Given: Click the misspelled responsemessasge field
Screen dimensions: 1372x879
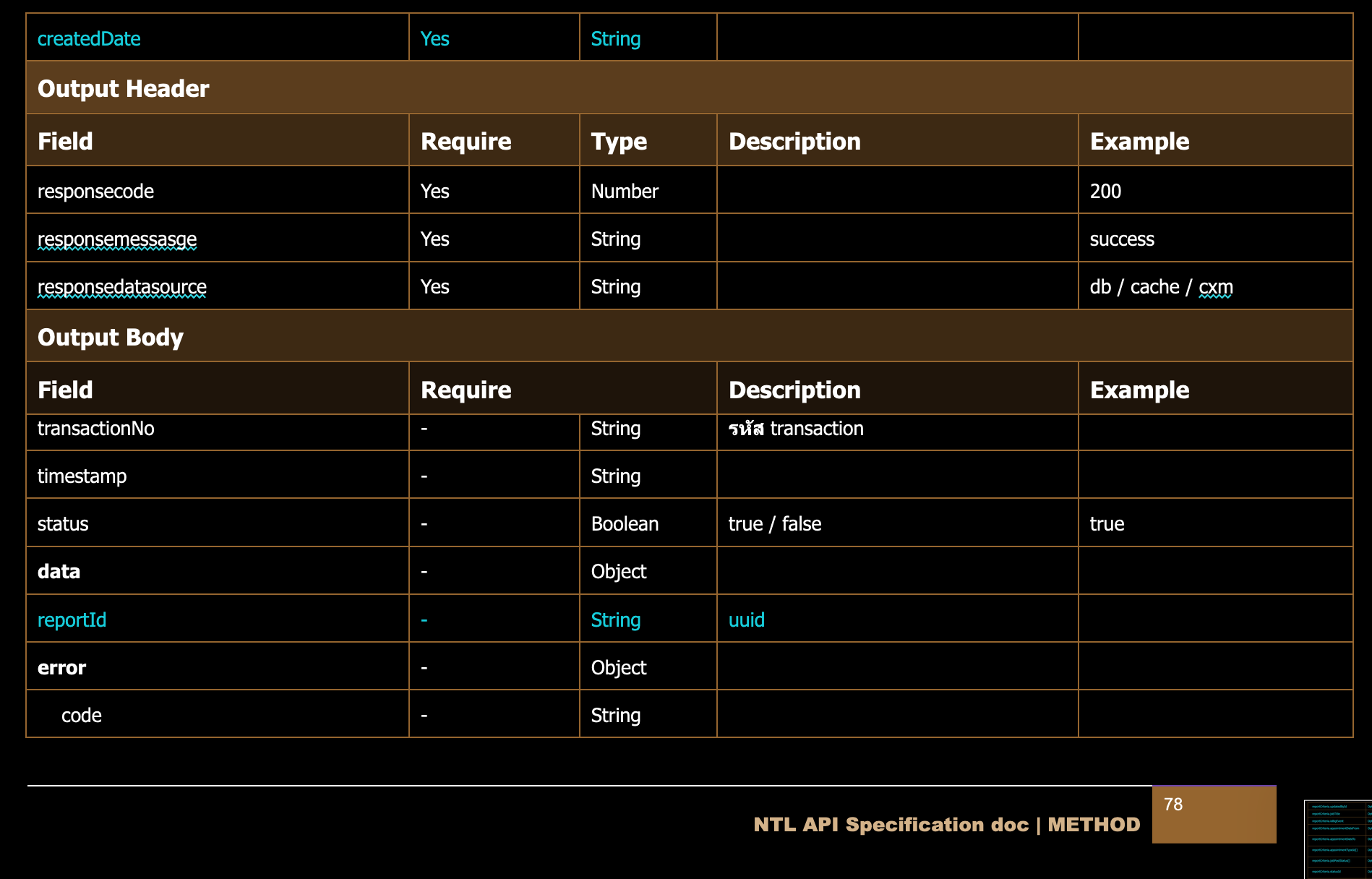Looking at the screenshot, I should click(x=117, y=239).
